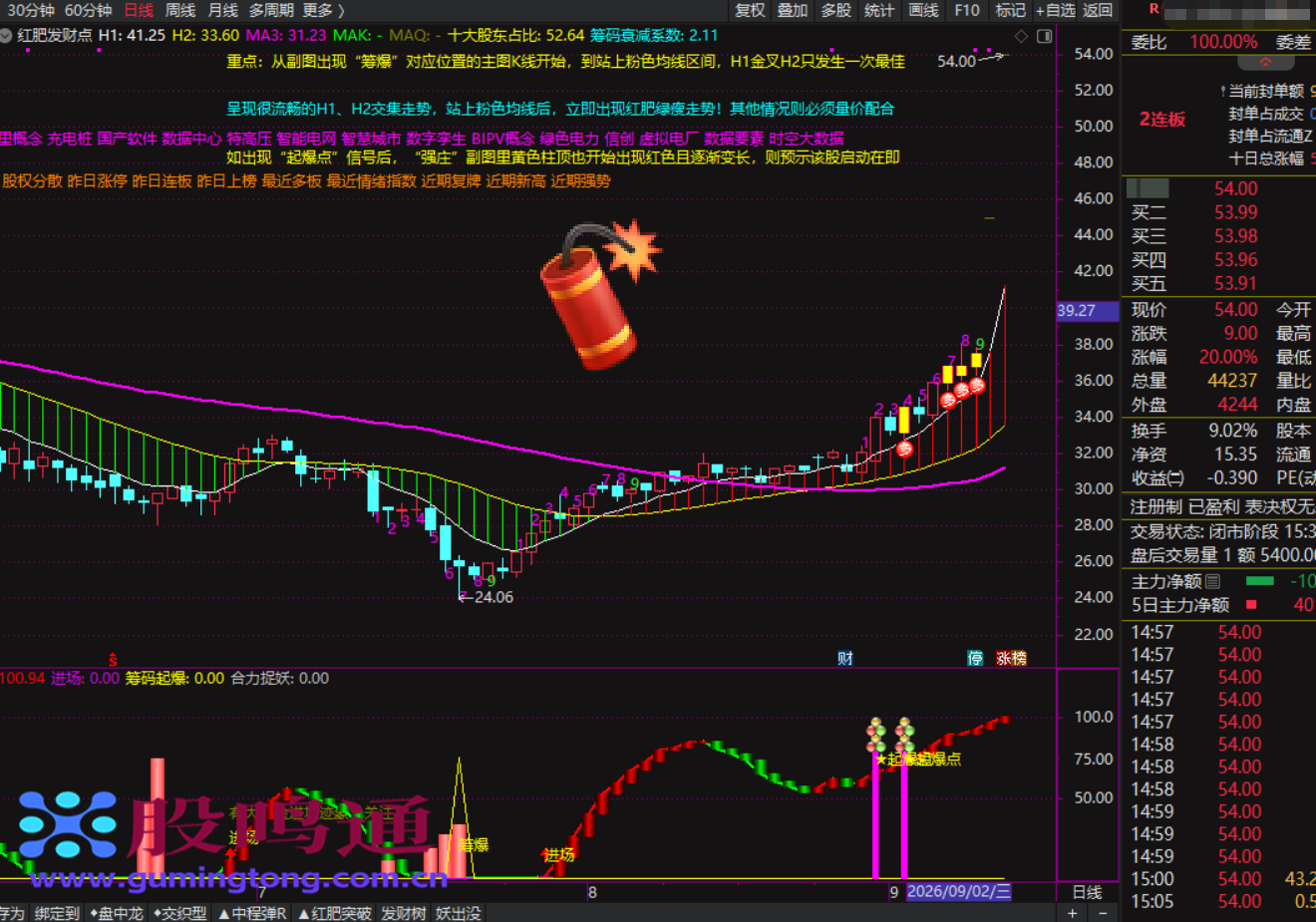Click the red R margin-trading badge
1316x922 pixels.
click(x=1153, y=9)
